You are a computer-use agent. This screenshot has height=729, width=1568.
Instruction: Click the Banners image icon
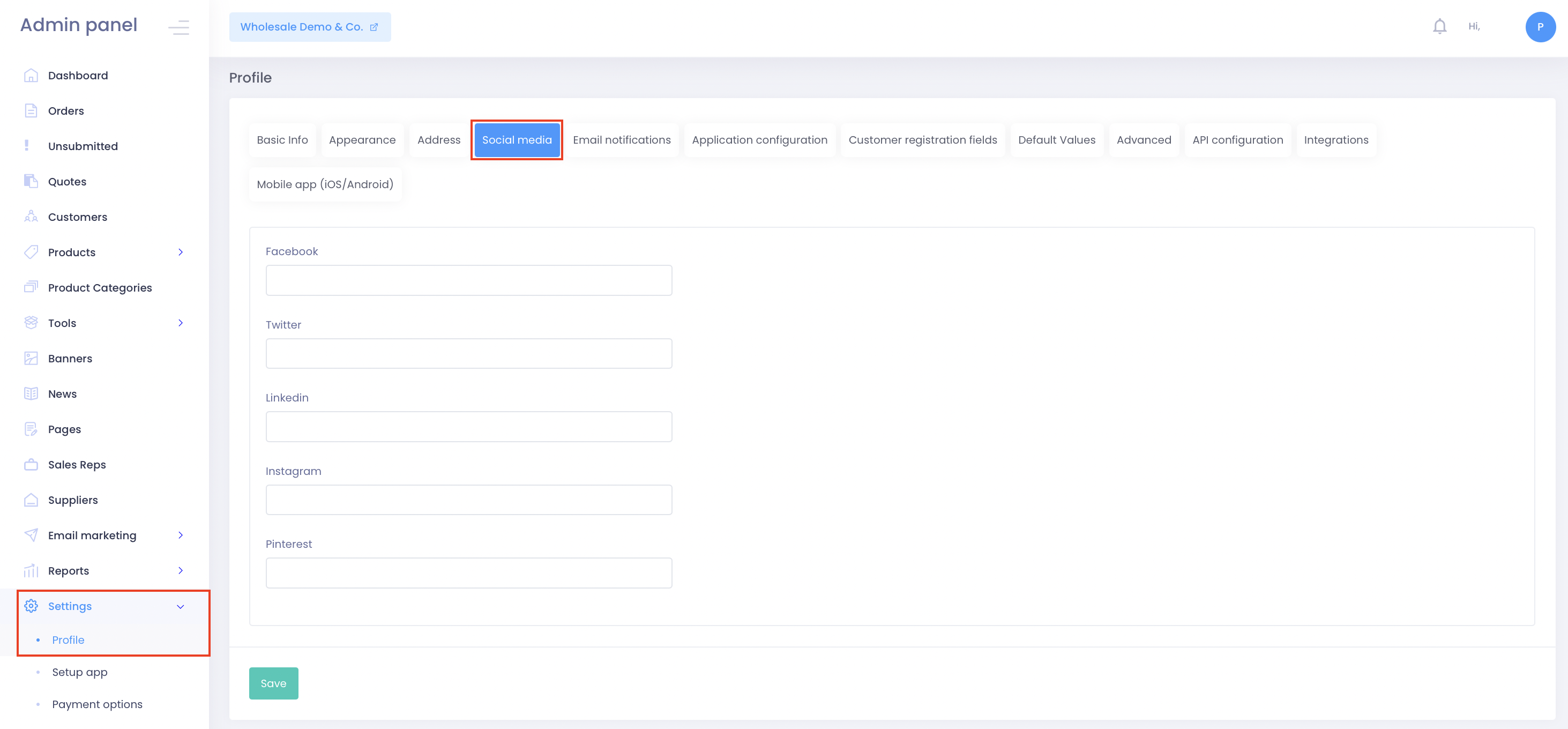pos(31,358)
